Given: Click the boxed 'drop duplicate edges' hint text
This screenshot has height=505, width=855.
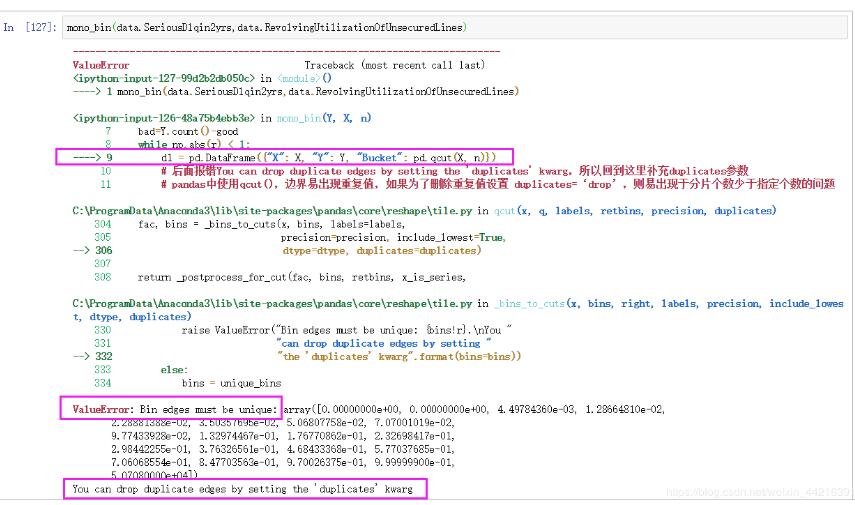Looking at the screenshot, I should pyautogui.click(x=245, y=489).
